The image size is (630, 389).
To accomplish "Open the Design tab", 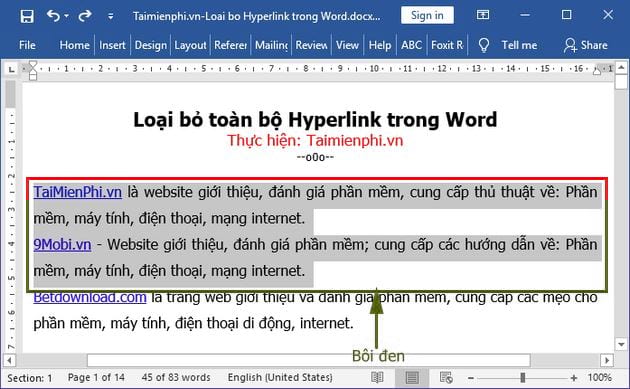I will pyautogui.click(x=151, y=45).
